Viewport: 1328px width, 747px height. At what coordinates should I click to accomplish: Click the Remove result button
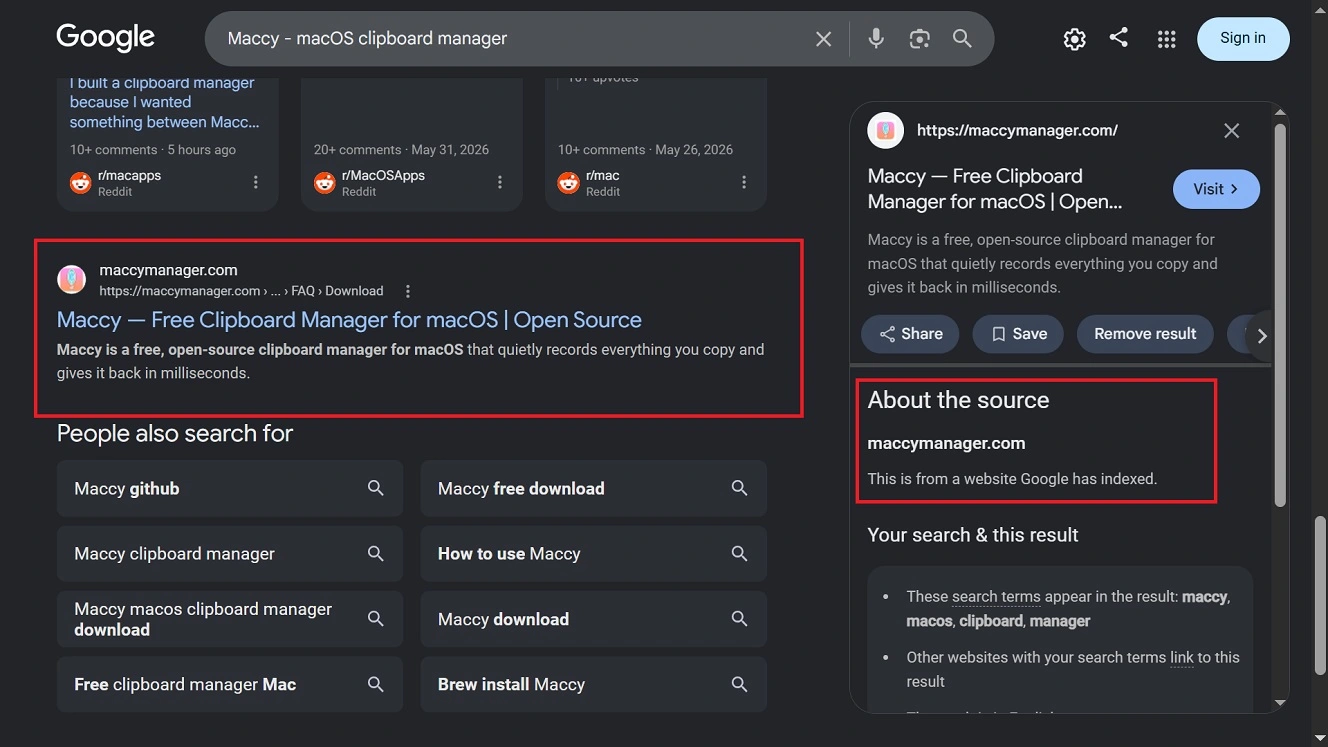pos(1145,334)
